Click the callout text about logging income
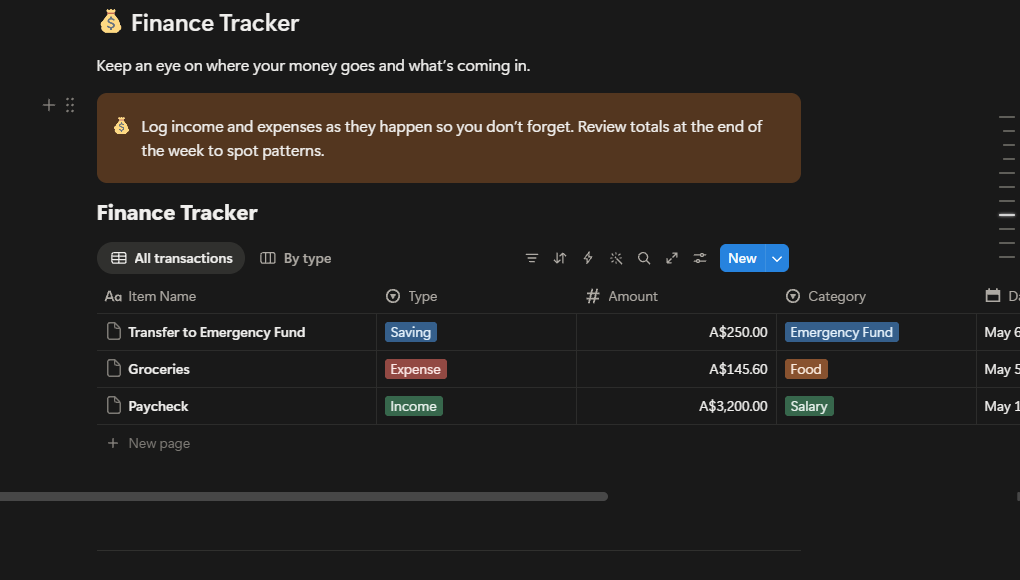The image size is (1020, 580). [x=451, y=138]
